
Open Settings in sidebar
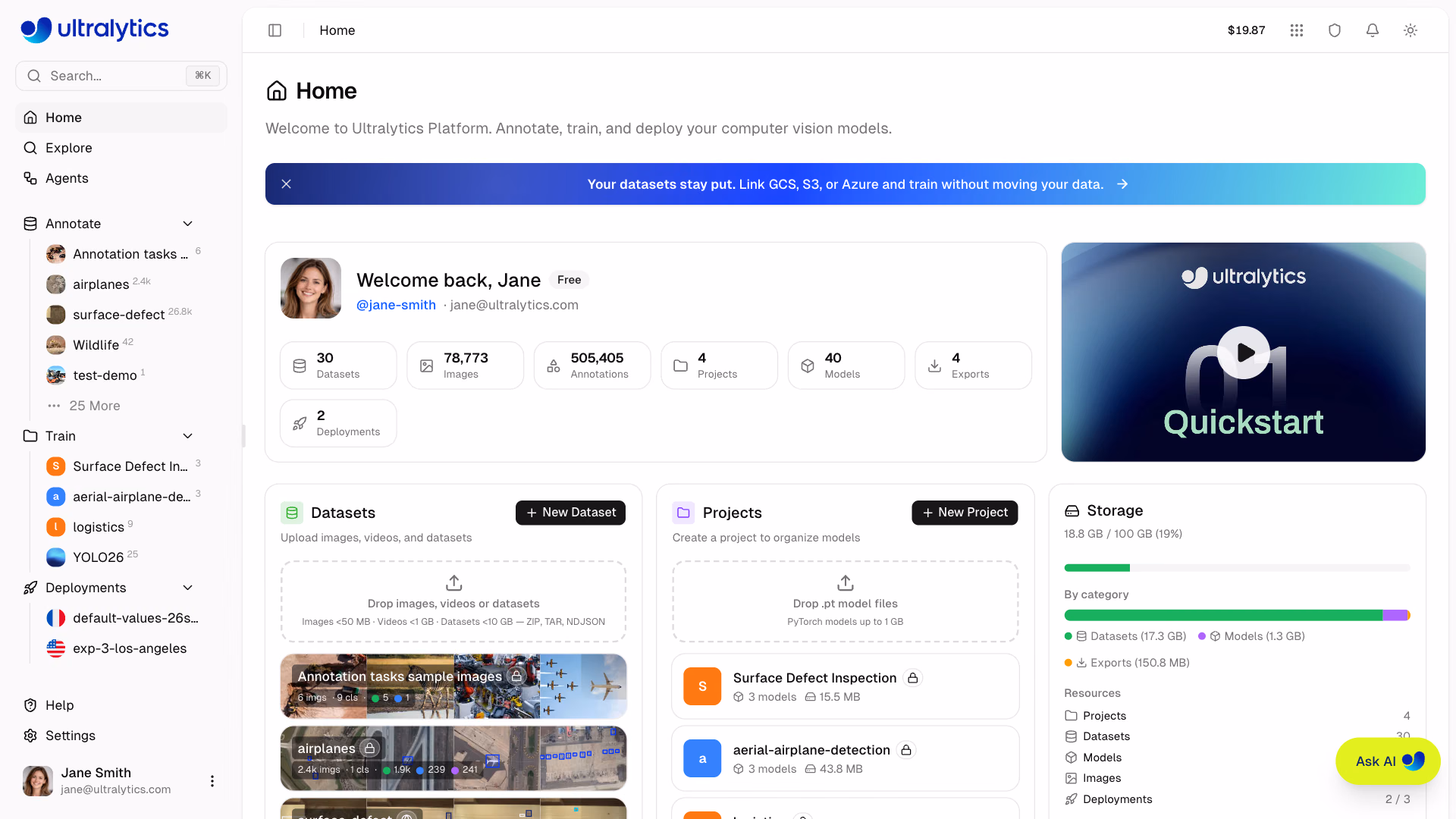[121, 736]
